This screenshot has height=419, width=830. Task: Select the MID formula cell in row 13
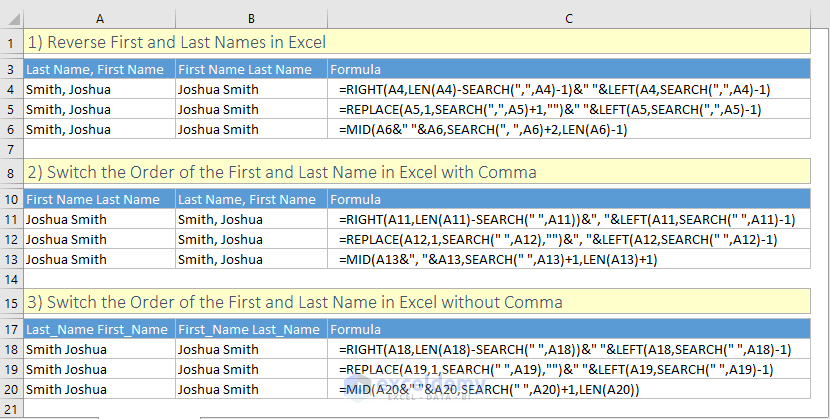tap(569, 260)
